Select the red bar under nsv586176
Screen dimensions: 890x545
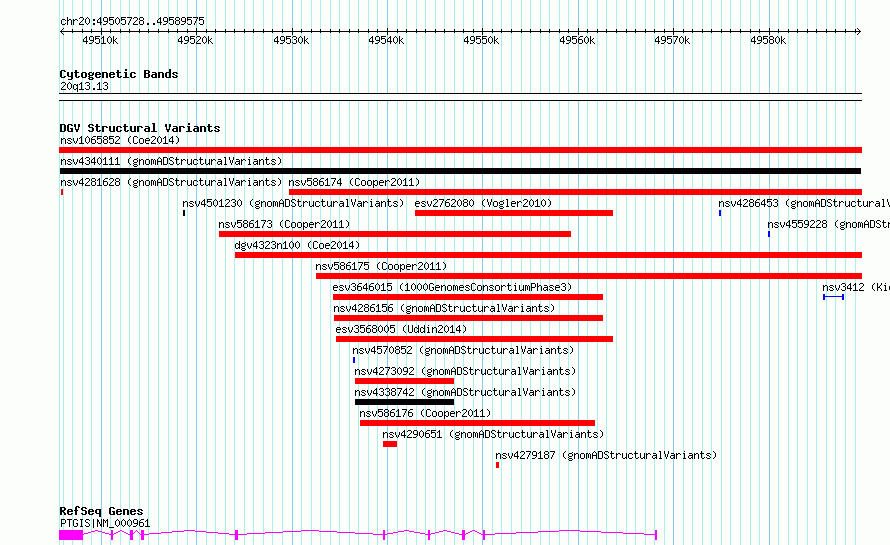coord(477,423)
